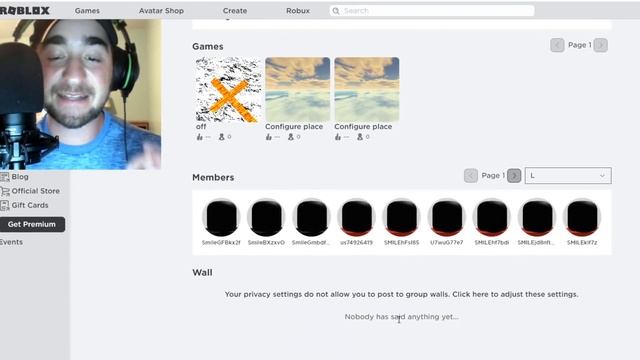The width and height of the screenshot is (640, 360).
Task: Go to previous Games page arrow
Action: point(557,45)
